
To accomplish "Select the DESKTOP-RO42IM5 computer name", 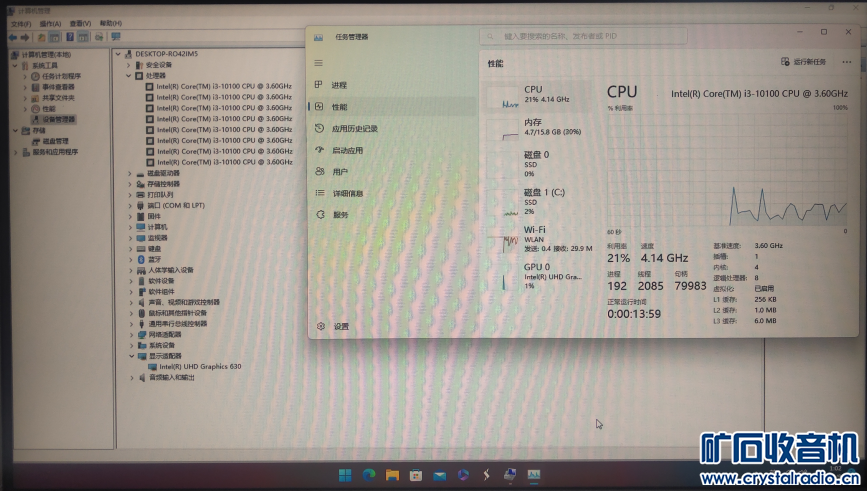I will pos(166,54).
